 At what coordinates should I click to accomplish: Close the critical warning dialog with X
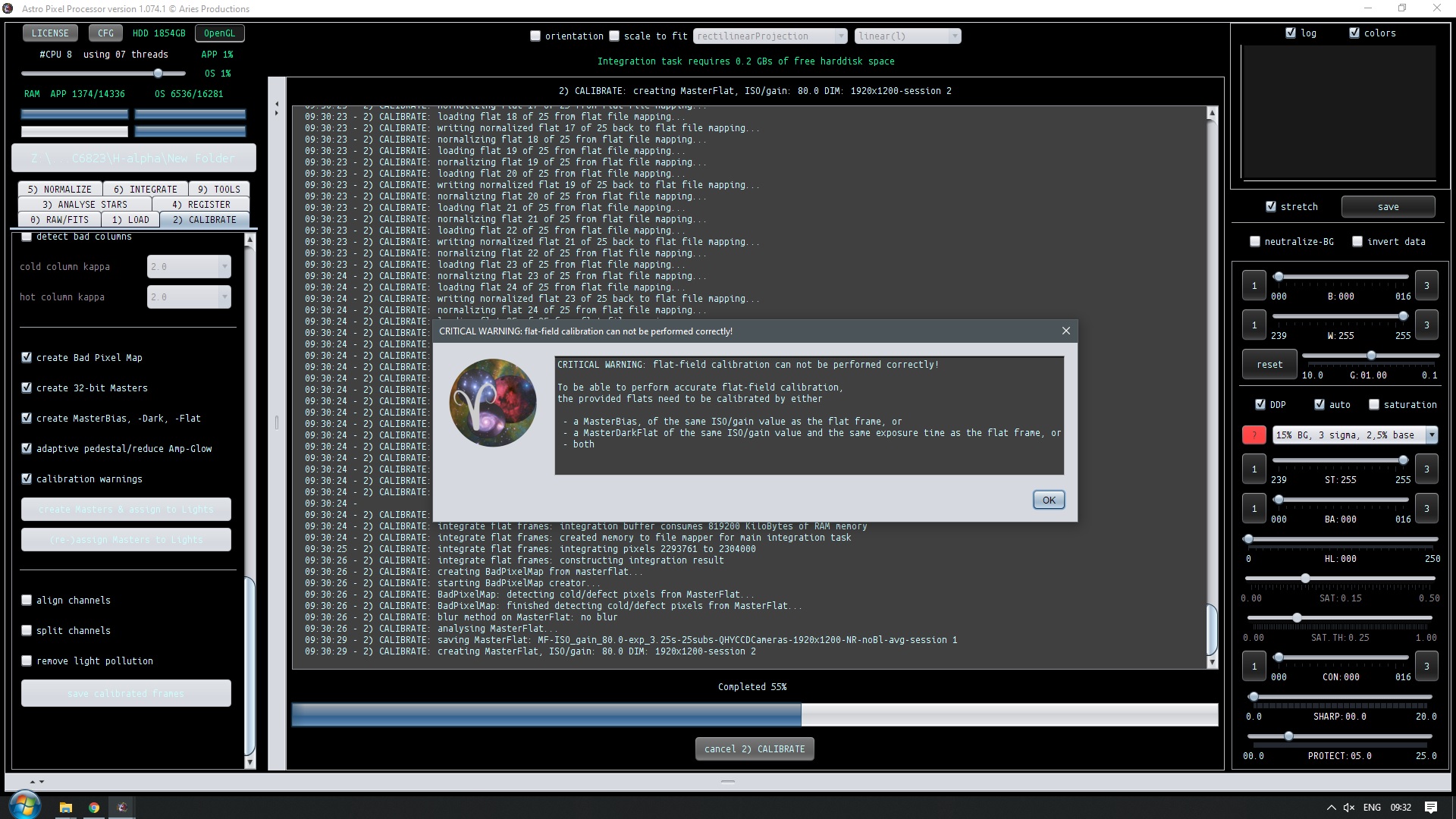[x=1065, y=331]
